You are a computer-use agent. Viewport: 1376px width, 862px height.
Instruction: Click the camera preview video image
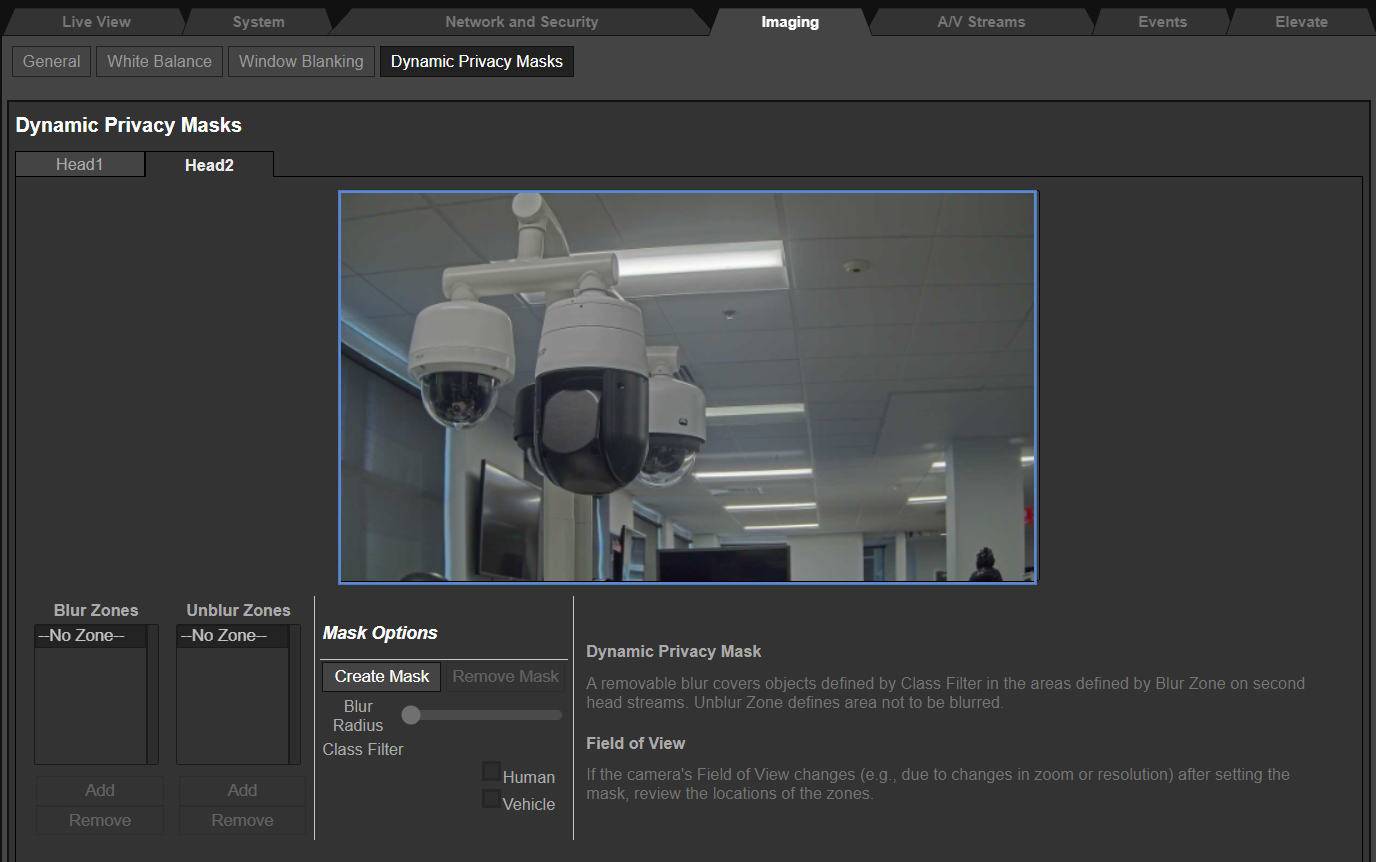[688, 386]
